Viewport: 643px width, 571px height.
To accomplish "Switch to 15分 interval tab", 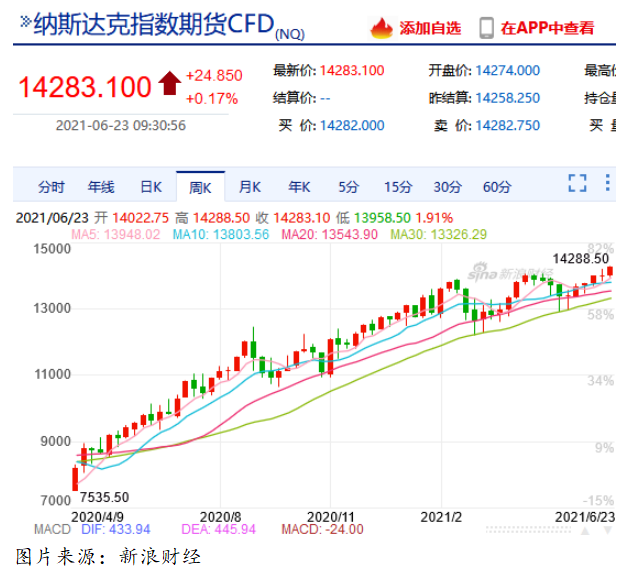I will click(x=398, y=187).
